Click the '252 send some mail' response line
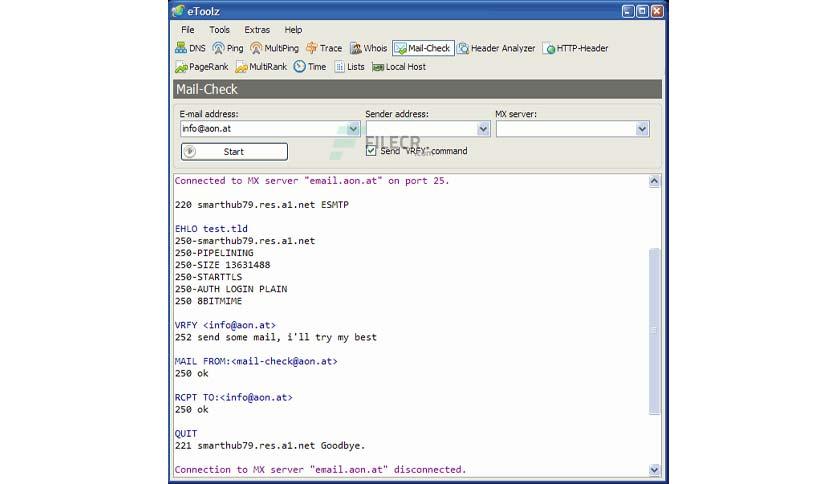Image resolution: width=836 pixels, height=484 pixels. [276, 337]
